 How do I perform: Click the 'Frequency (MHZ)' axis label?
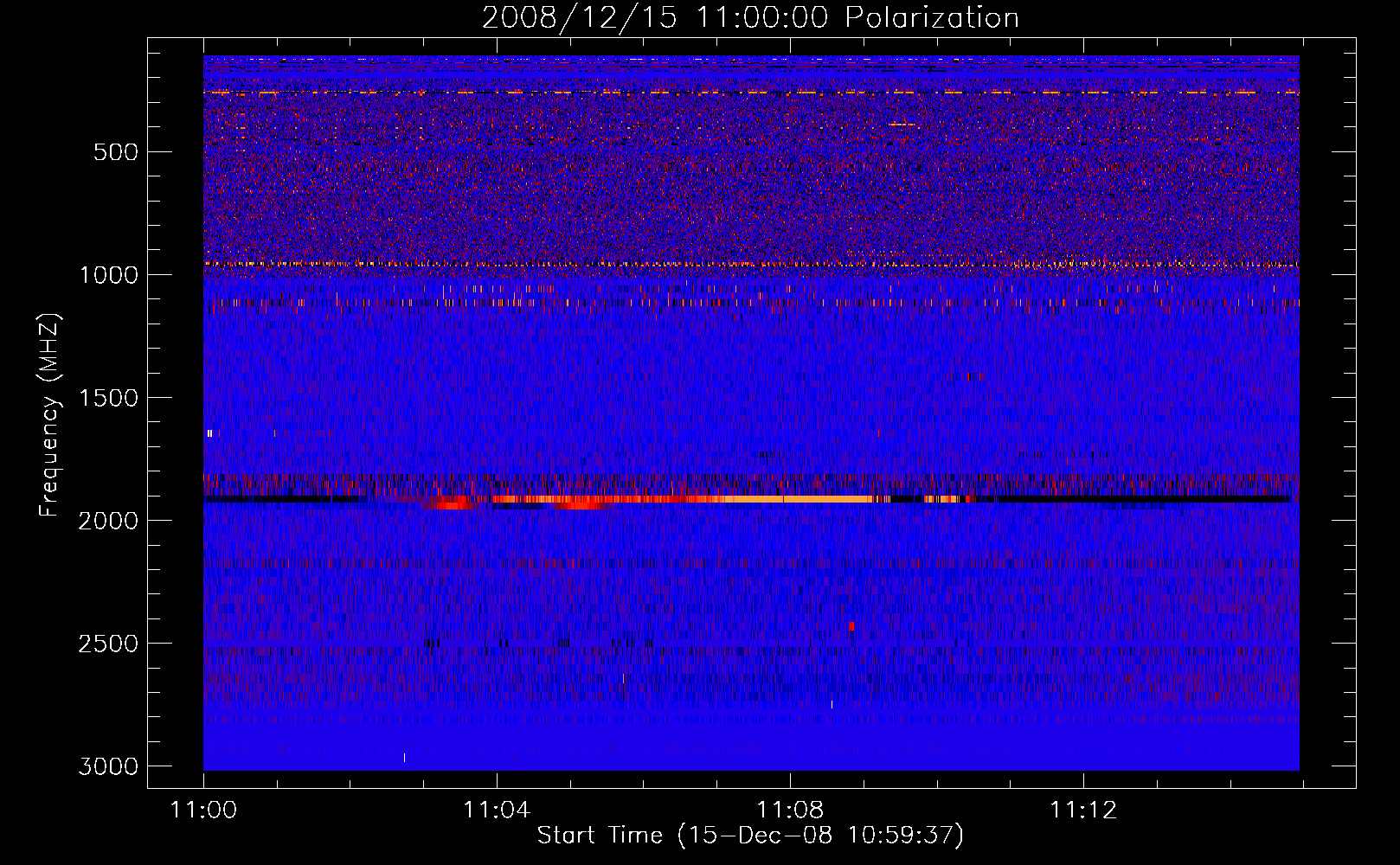pos(50,415)
